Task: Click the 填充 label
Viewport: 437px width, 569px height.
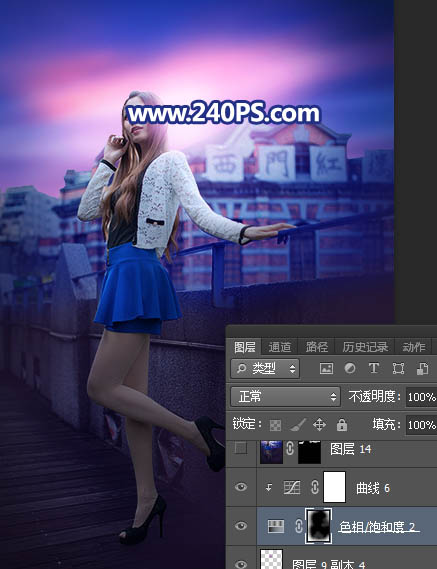Action: (386, 424)
